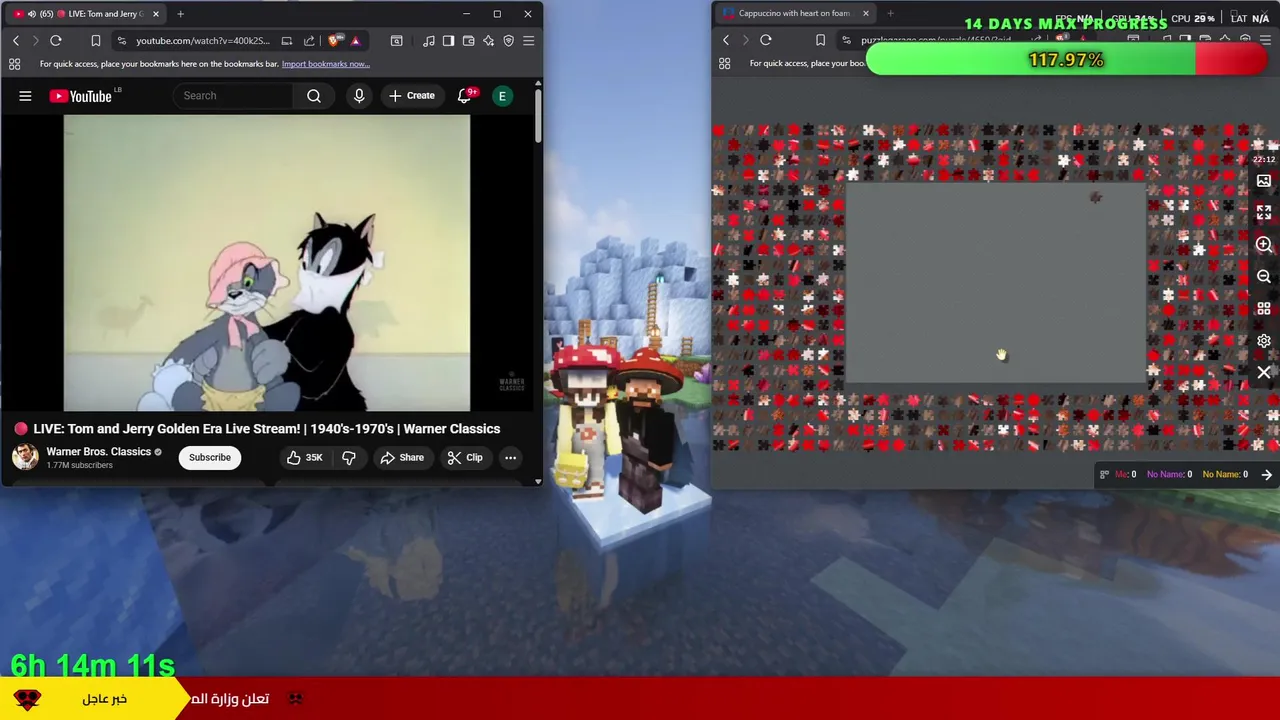The image size is (1280, 720).
Task: Open the apps grid icon on YouTube window bookmarks bar
Action: click(14, 64)
